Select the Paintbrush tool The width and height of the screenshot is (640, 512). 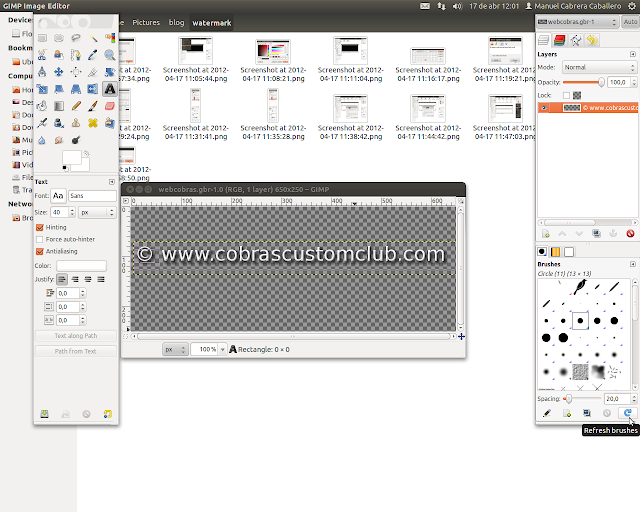93,106
